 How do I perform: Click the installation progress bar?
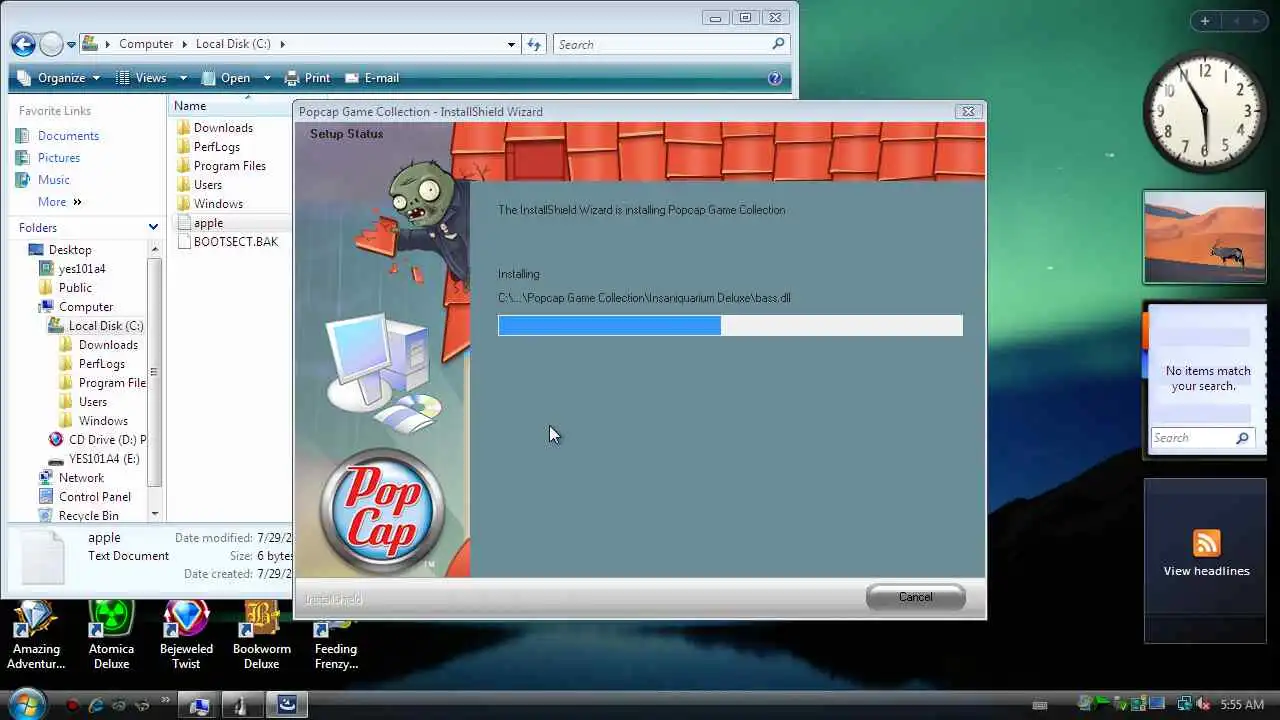[x=730, y=325]
